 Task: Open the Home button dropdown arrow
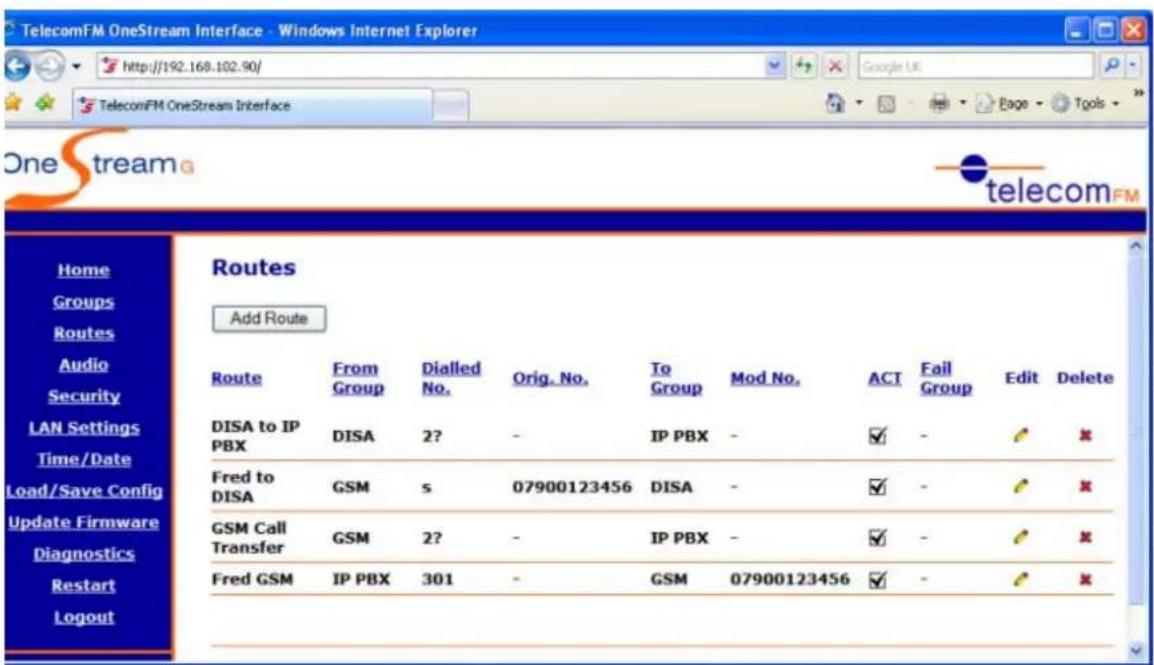click(859, 104)
